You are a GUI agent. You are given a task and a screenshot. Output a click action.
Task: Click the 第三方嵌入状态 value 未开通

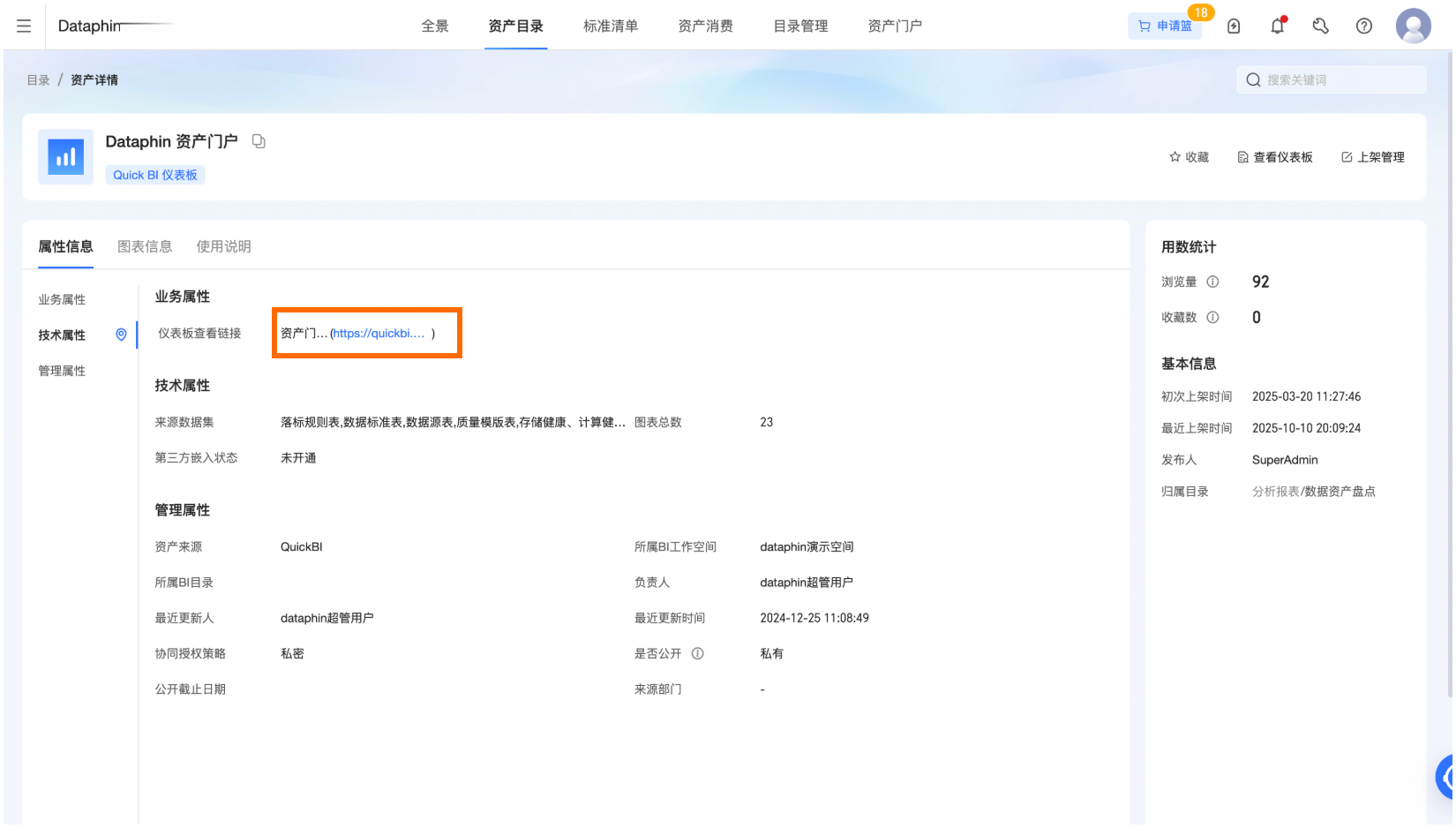click(x=298, y=457)
